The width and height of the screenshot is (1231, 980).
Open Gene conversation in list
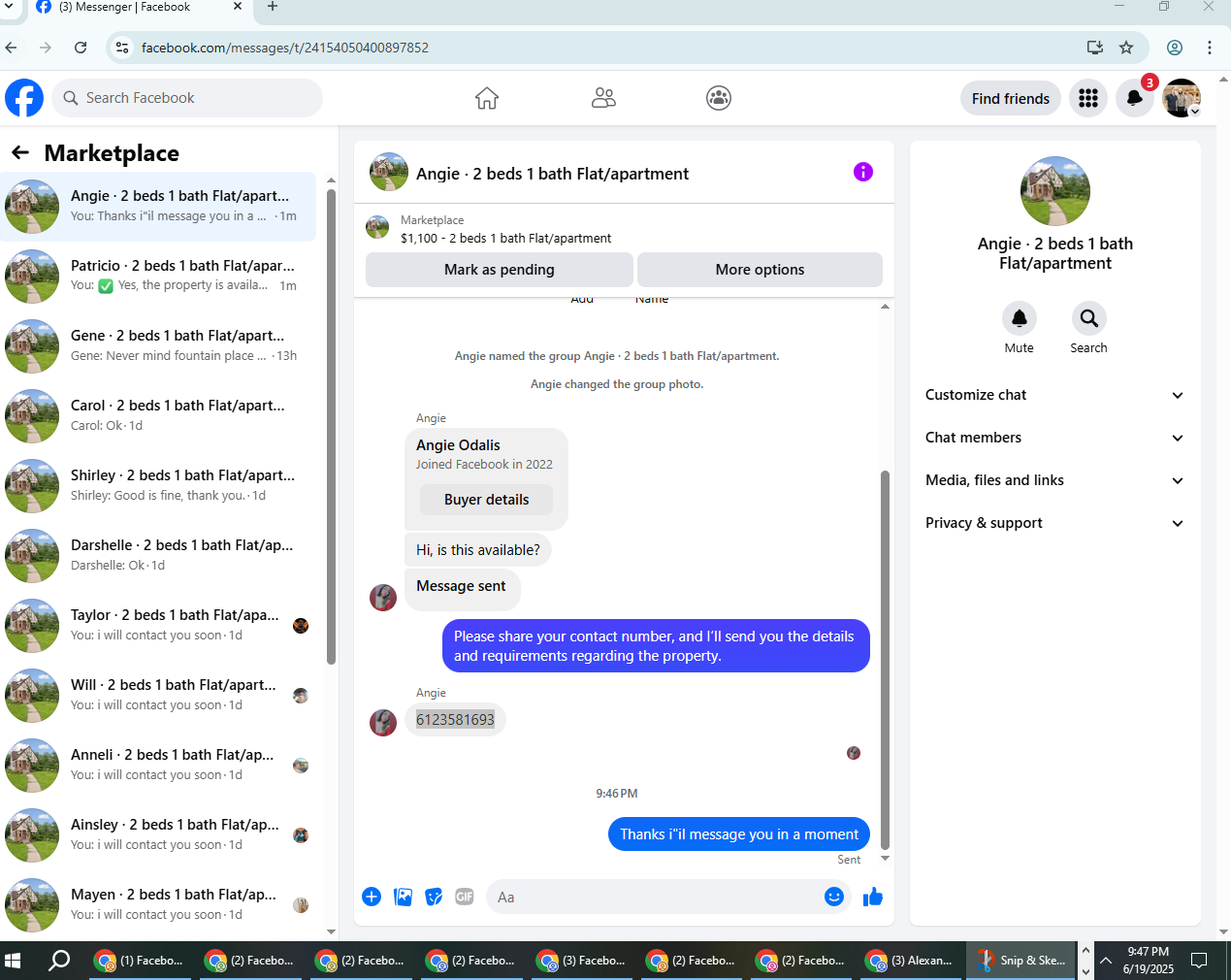coord(159,345)
